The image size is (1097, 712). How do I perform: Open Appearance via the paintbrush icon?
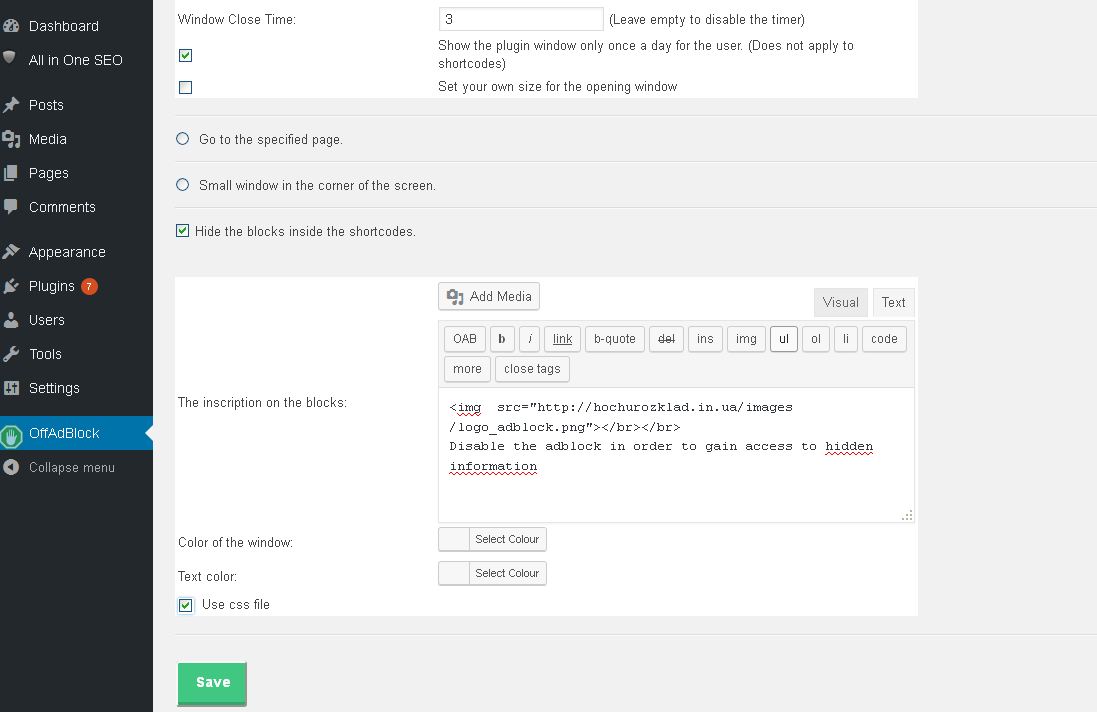tap(11, 252)
